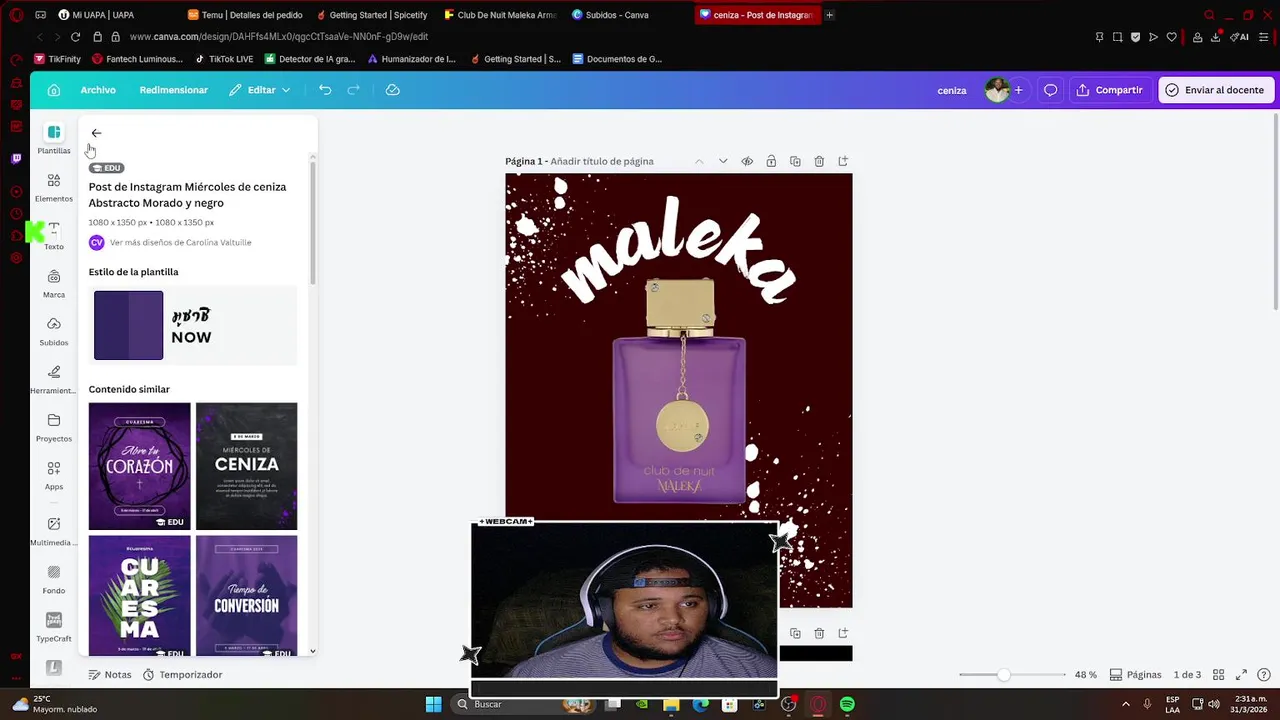Screen dimensions: 1280x720
Task: Open the Fondo sidebar panel
Action: [54, 580]
